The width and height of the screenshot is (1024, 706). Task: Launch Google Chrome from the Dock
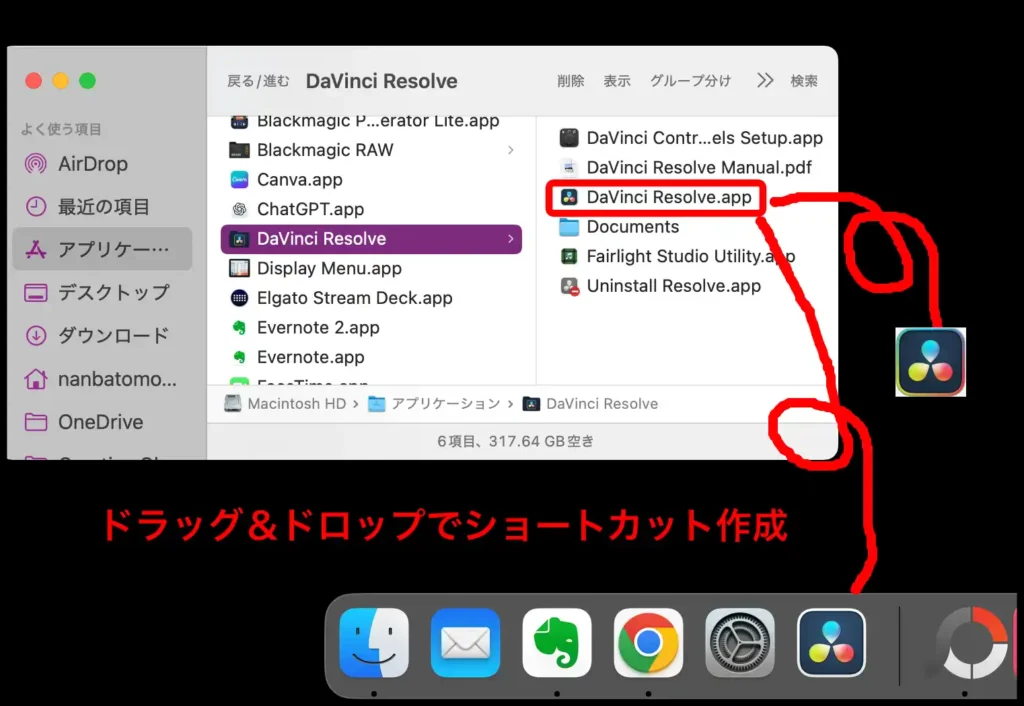coord(648,643)
